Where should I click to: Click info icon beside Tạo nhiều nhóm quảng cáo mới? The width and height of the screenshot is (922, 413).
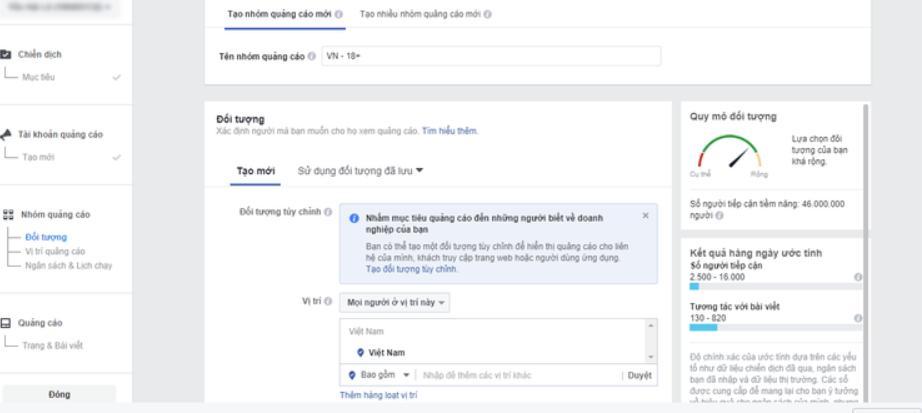pyautogui.click(x=488, y=14)
